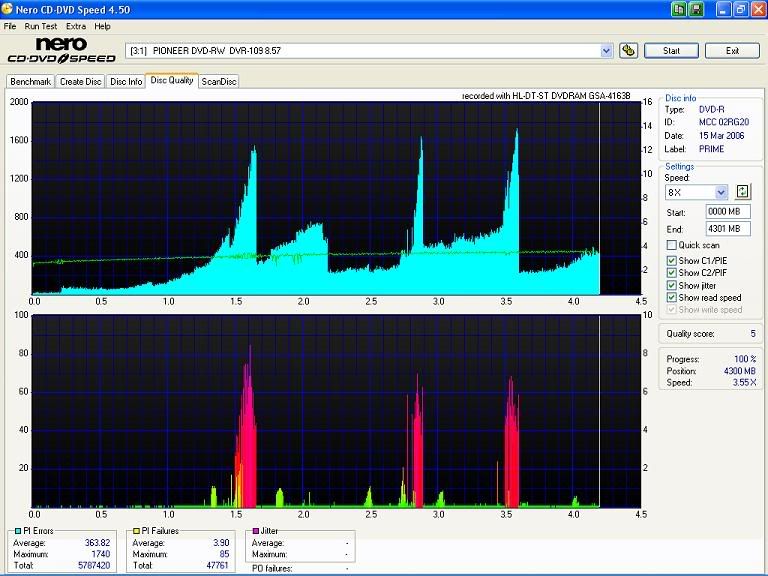The width and height of the screenshot is (768, 576).
Task: Click PI Errors total 5787420
Action: point(94,565)
